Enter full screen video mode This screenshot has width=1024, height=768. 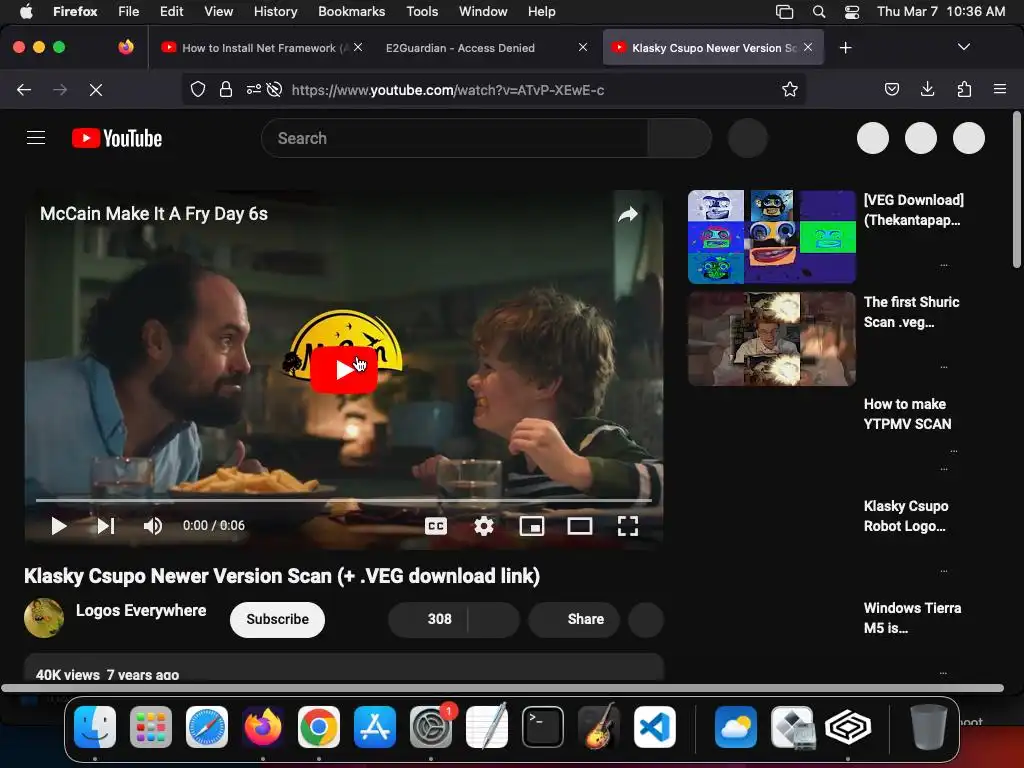628,526
